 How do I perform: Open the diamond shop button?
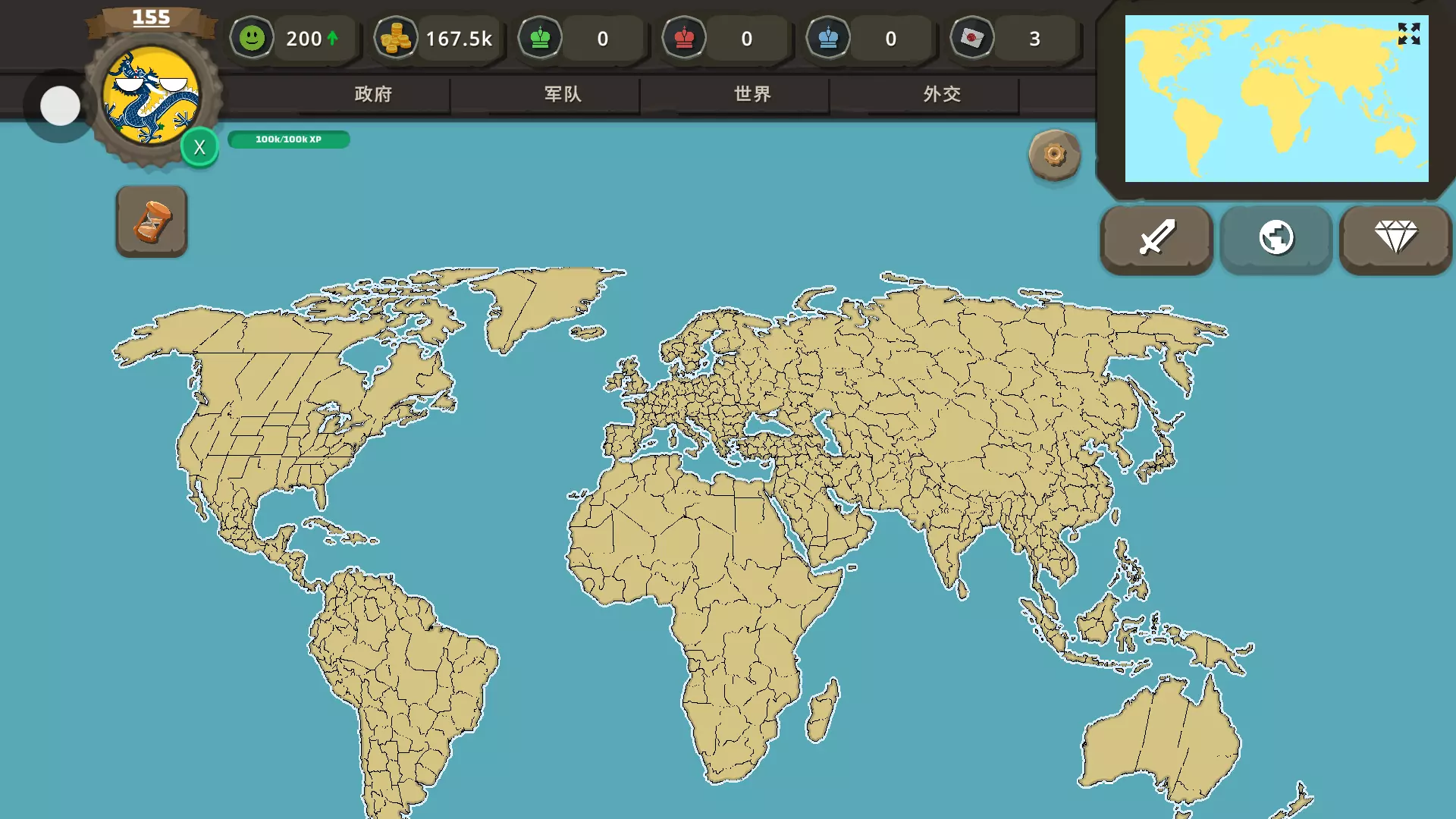click(1395, 238)
